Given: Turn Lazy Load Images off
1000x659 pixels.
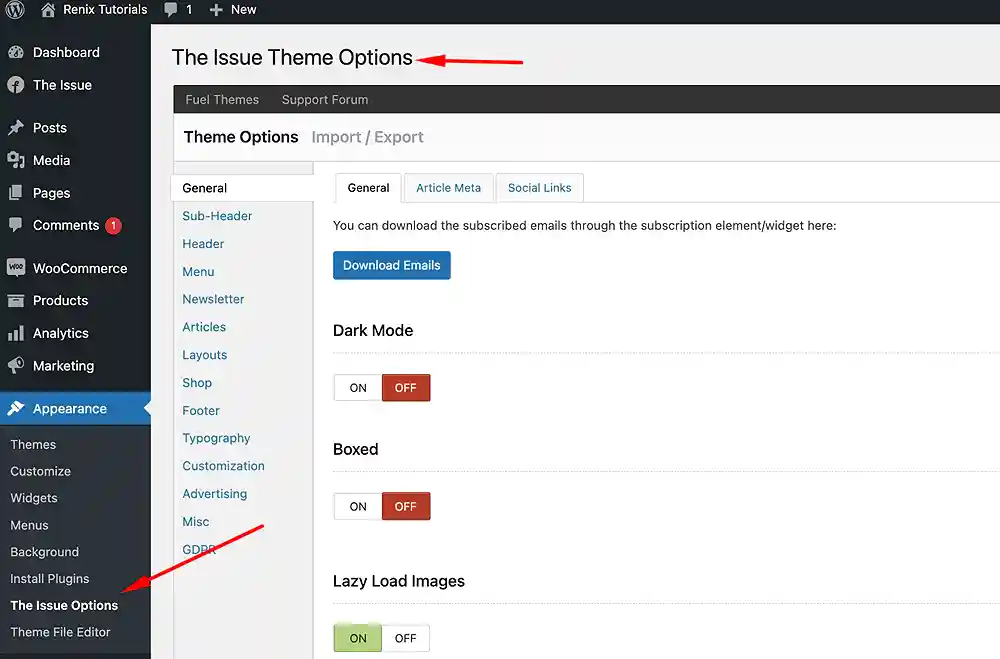Looking at the screenshot, I should click(x=406, y=638).
